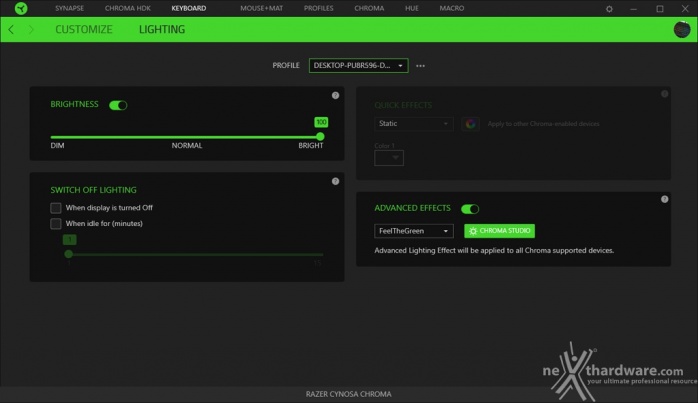
Task: Open the Chroma HDK tab
Action: coord(128,8)
